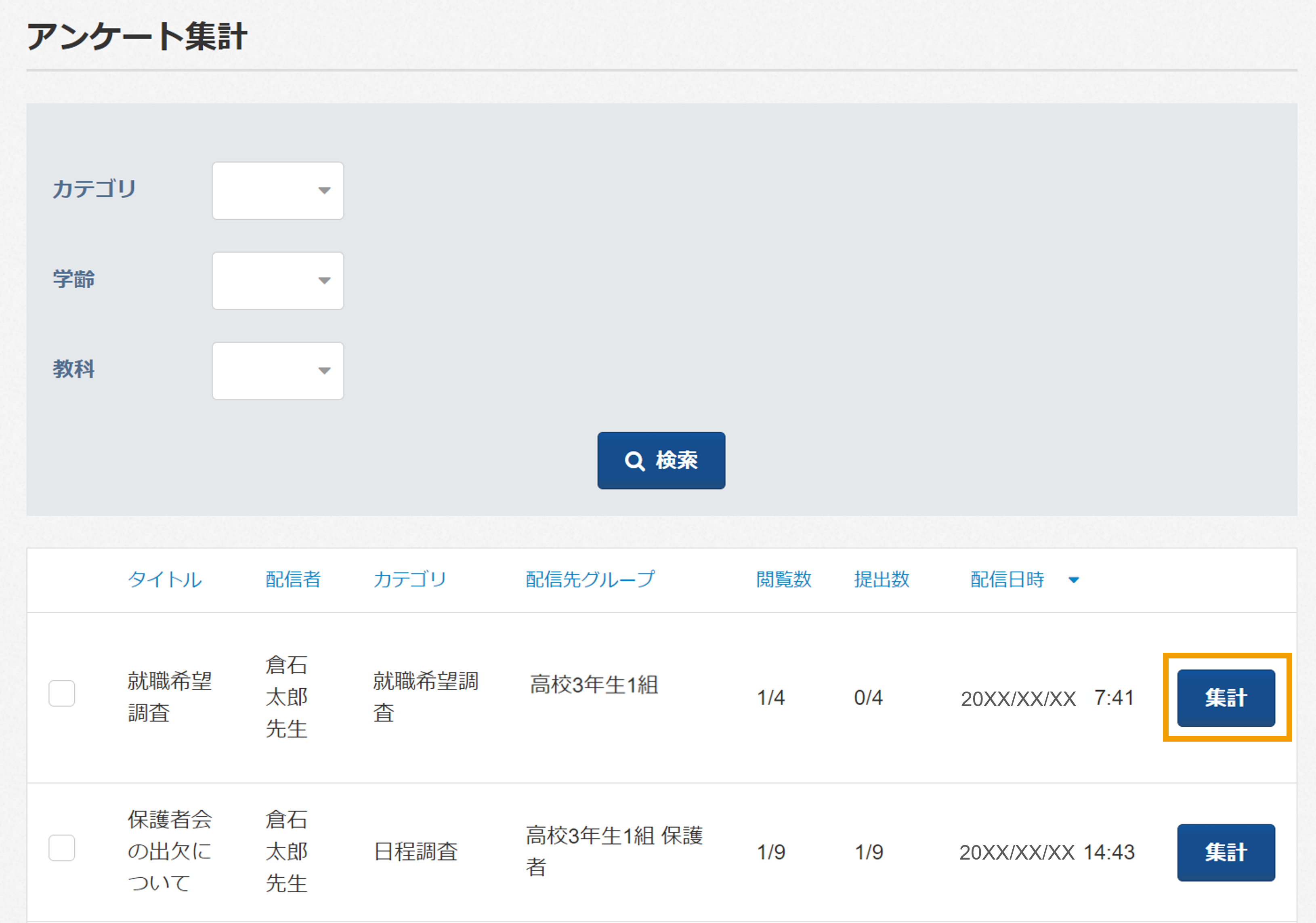Sort the table by タイトル column
This screenshot has height=923, width=1316.
164,580
